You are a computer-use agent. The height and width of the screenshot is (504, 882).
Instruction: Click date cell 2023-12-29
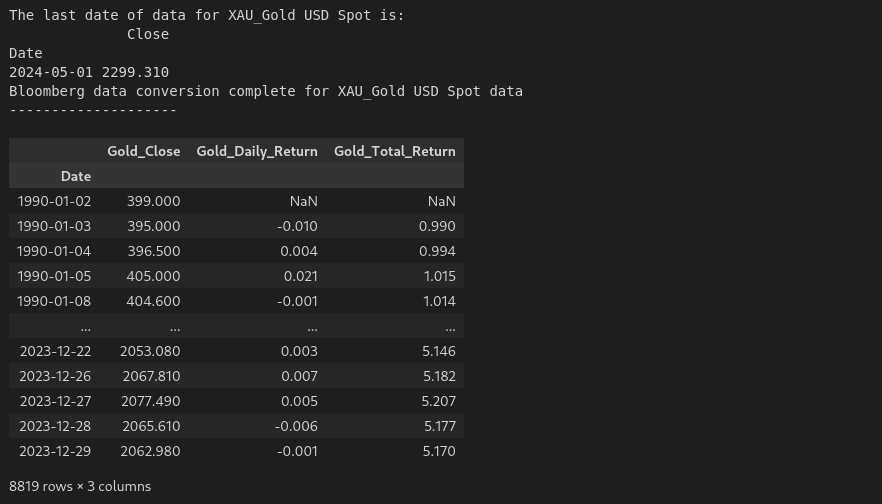click(55, 451)
